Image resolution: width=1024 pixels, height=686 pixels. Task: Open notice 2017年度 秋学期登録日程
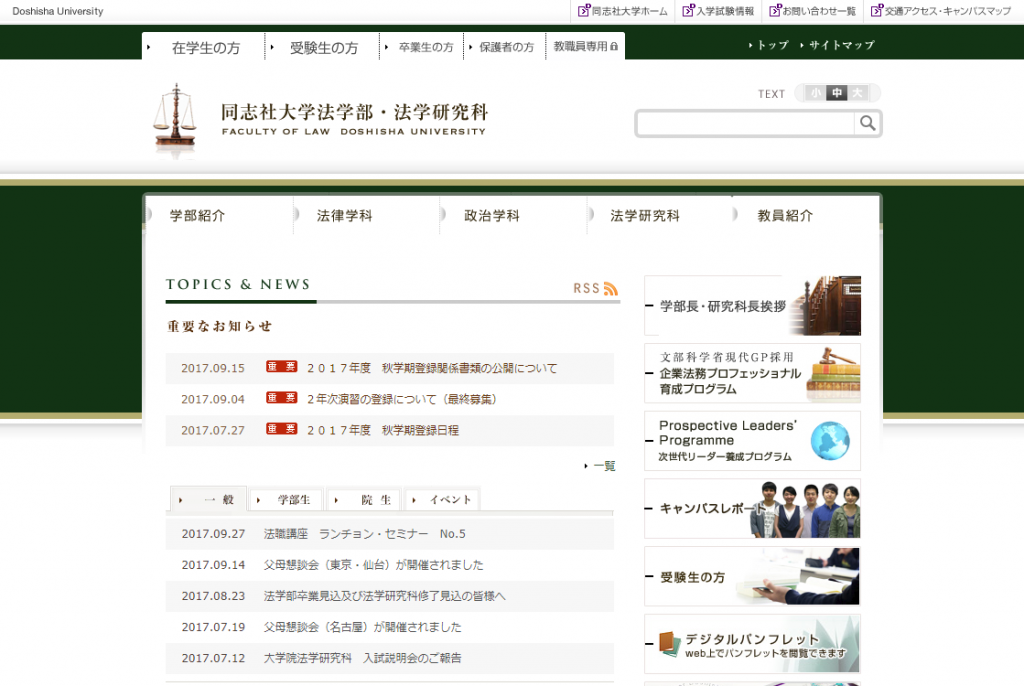pos(383,431)
